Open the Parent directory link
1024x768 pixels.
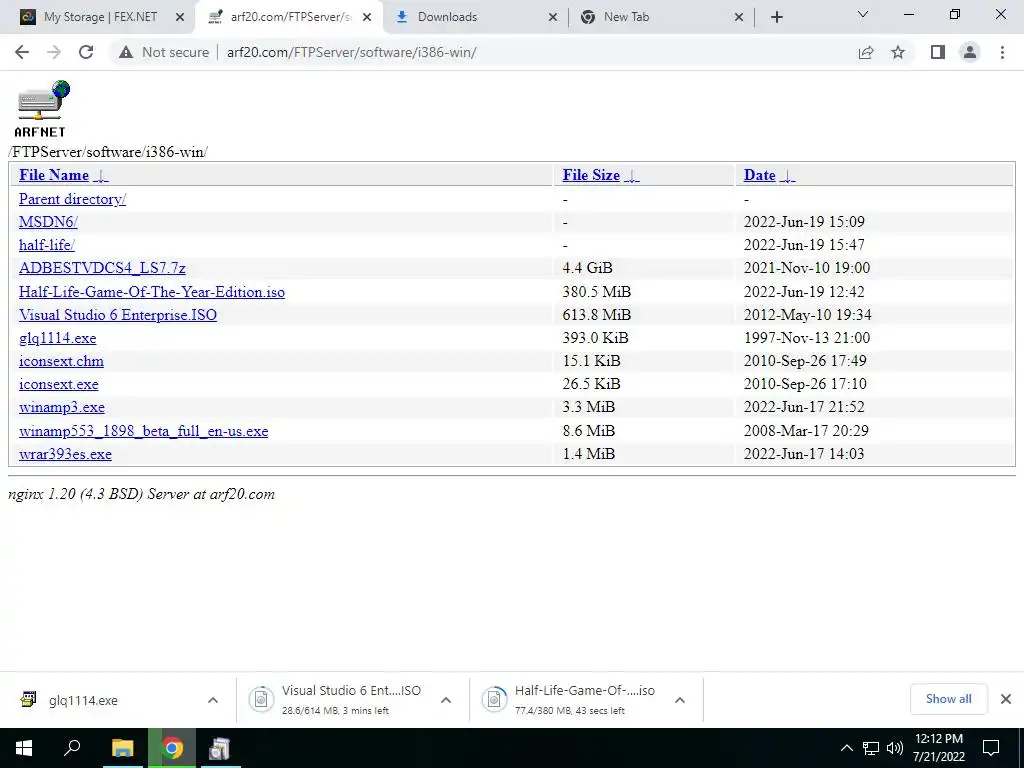72,199
